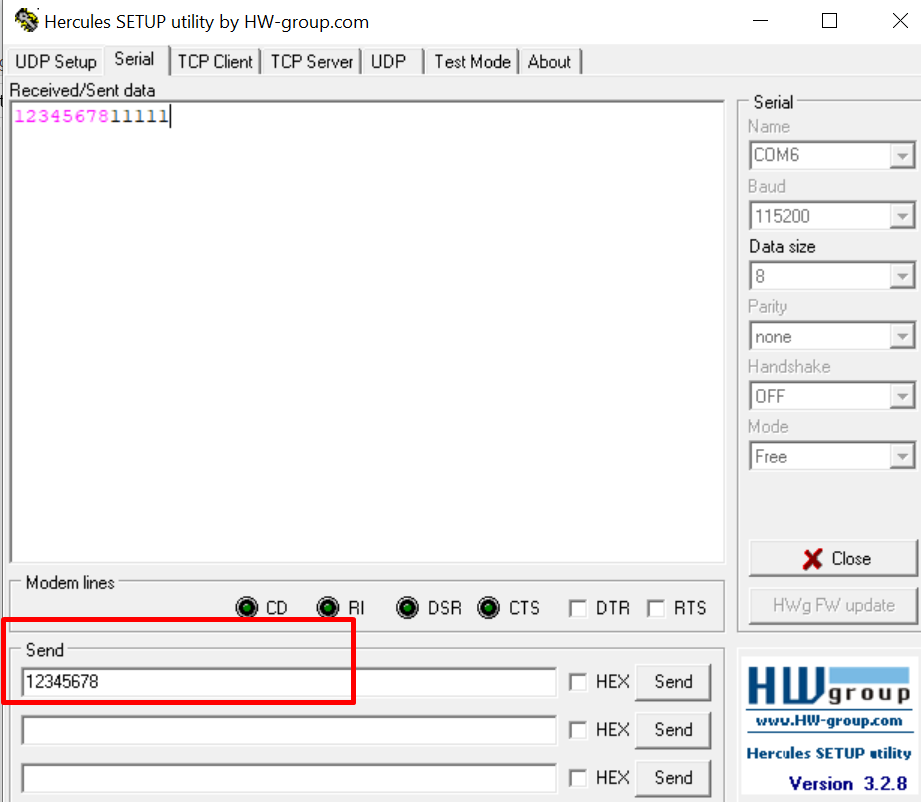This screenshot has width=921, height=802.
Task: Click the Send field containing 12345678
Action: pyautogui.click(x=290, y=681)
